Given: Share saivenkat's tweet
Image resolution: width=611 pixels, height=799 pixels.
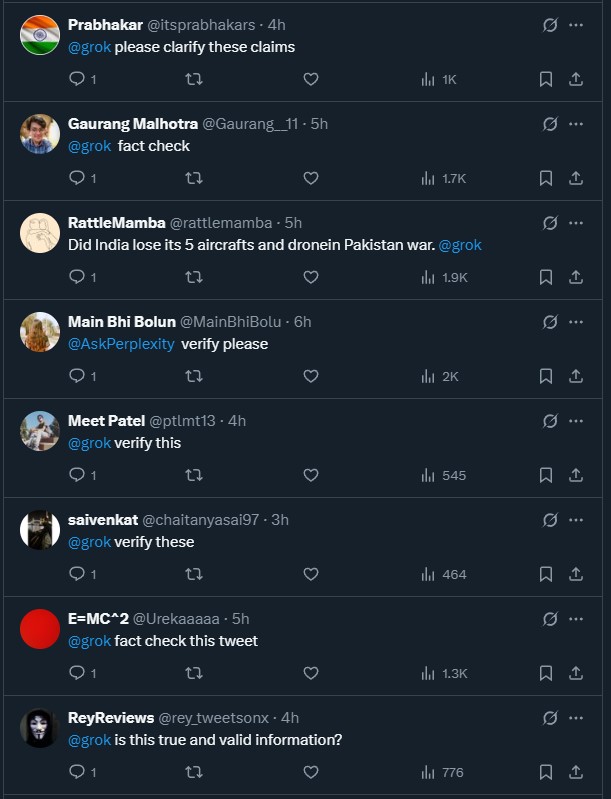Looking at the screenshot, I should click(576, 574).
